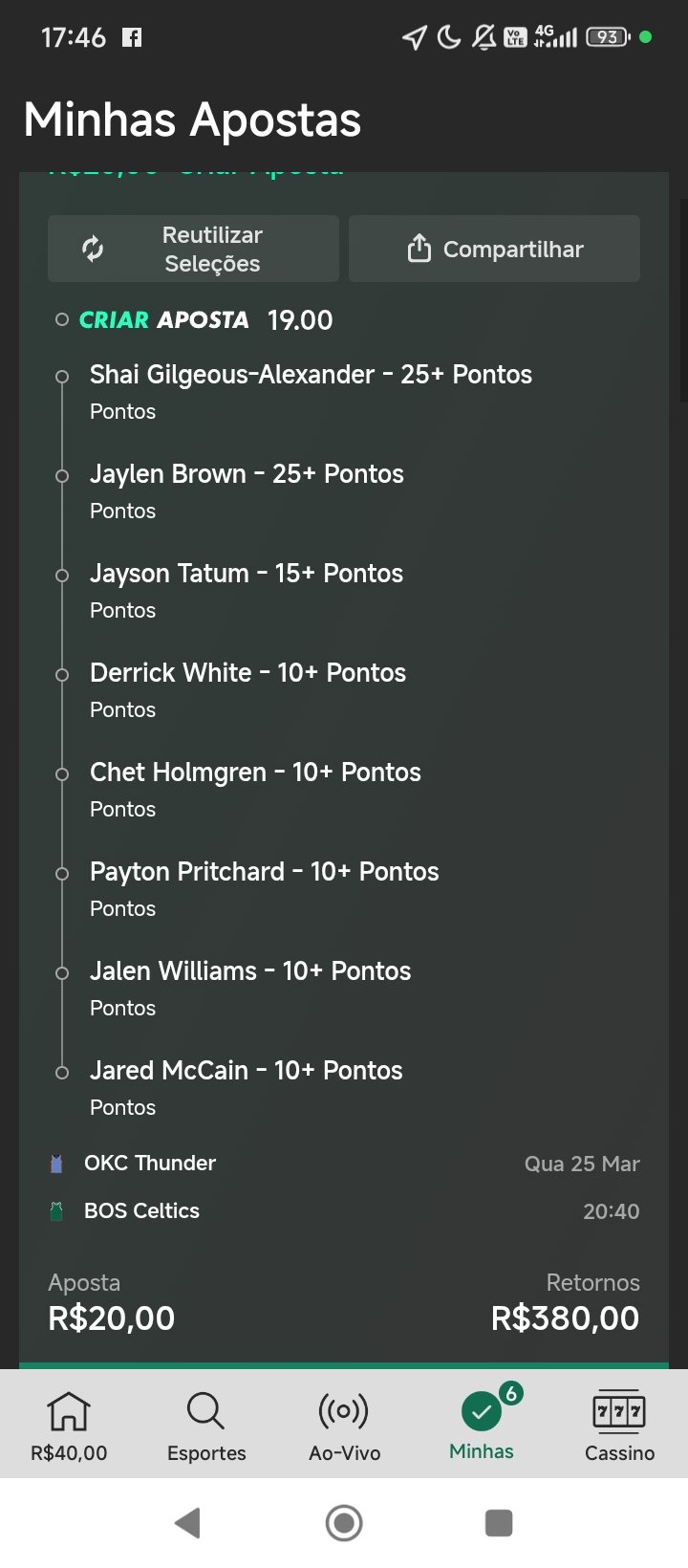Tap the Criar Aposta 19.00 header
Screen dimensions: 688x1568
[205, 320]
